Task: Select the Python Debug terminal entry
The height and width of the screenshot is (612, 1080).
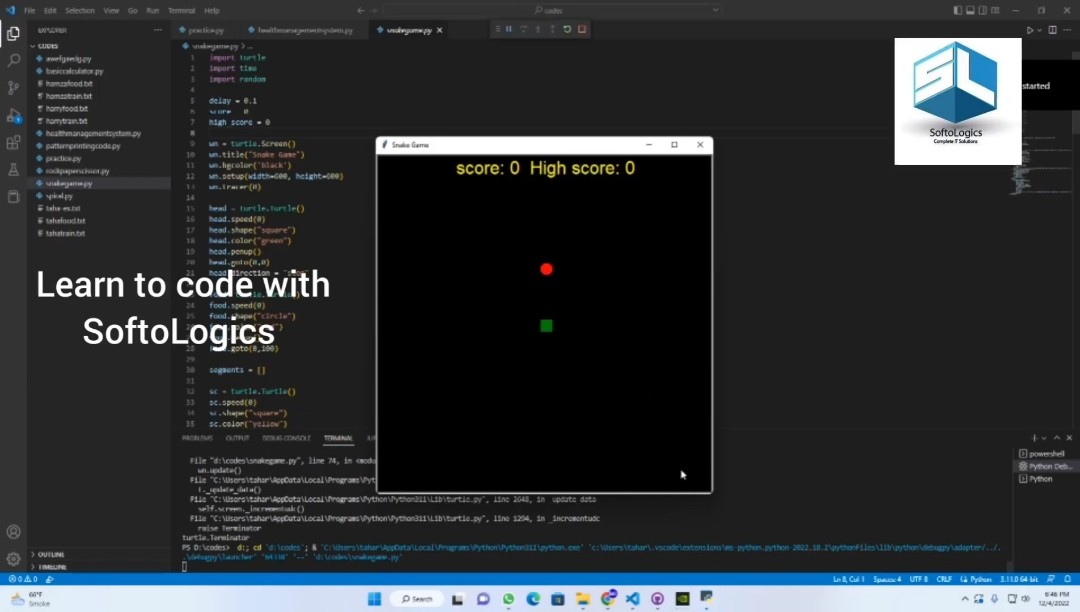Action: pyautogui.click(x=1046, y=466)
